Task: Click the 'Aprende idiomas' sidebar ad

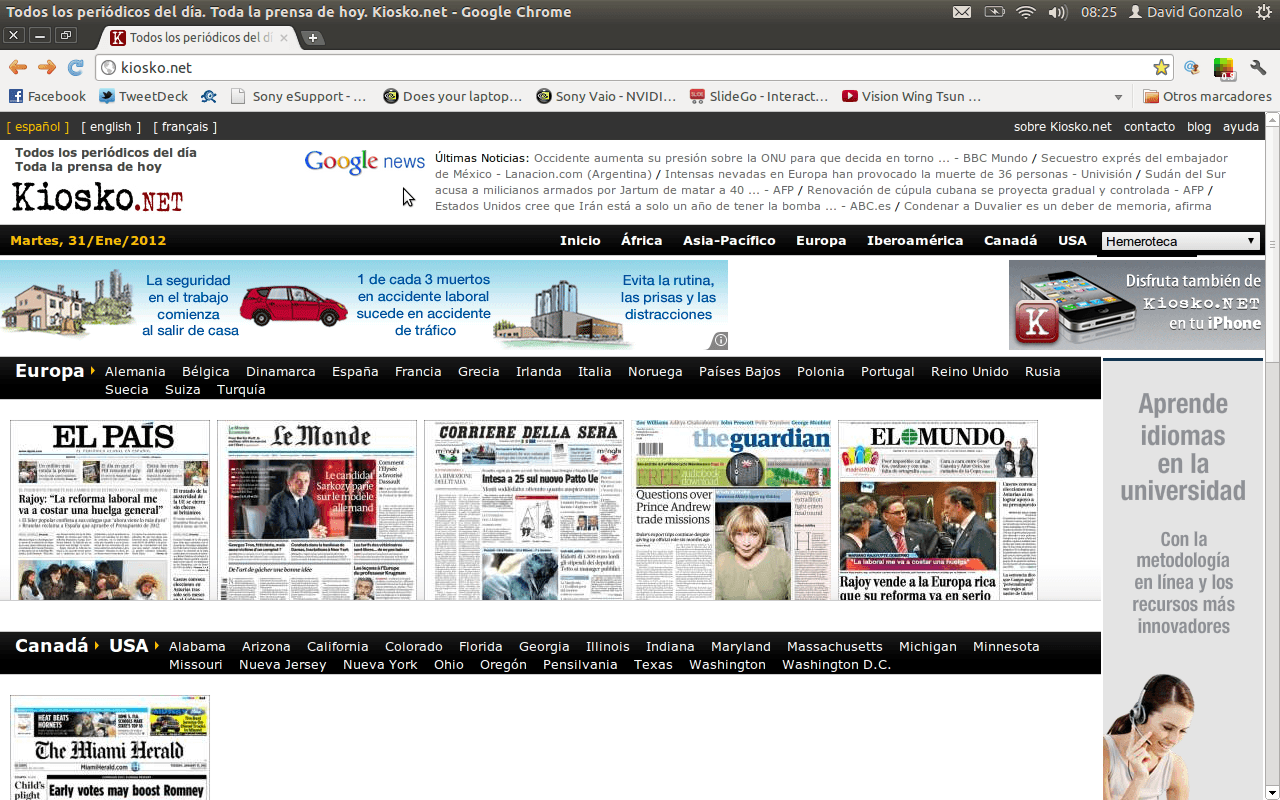Action: coord(1183,580)
